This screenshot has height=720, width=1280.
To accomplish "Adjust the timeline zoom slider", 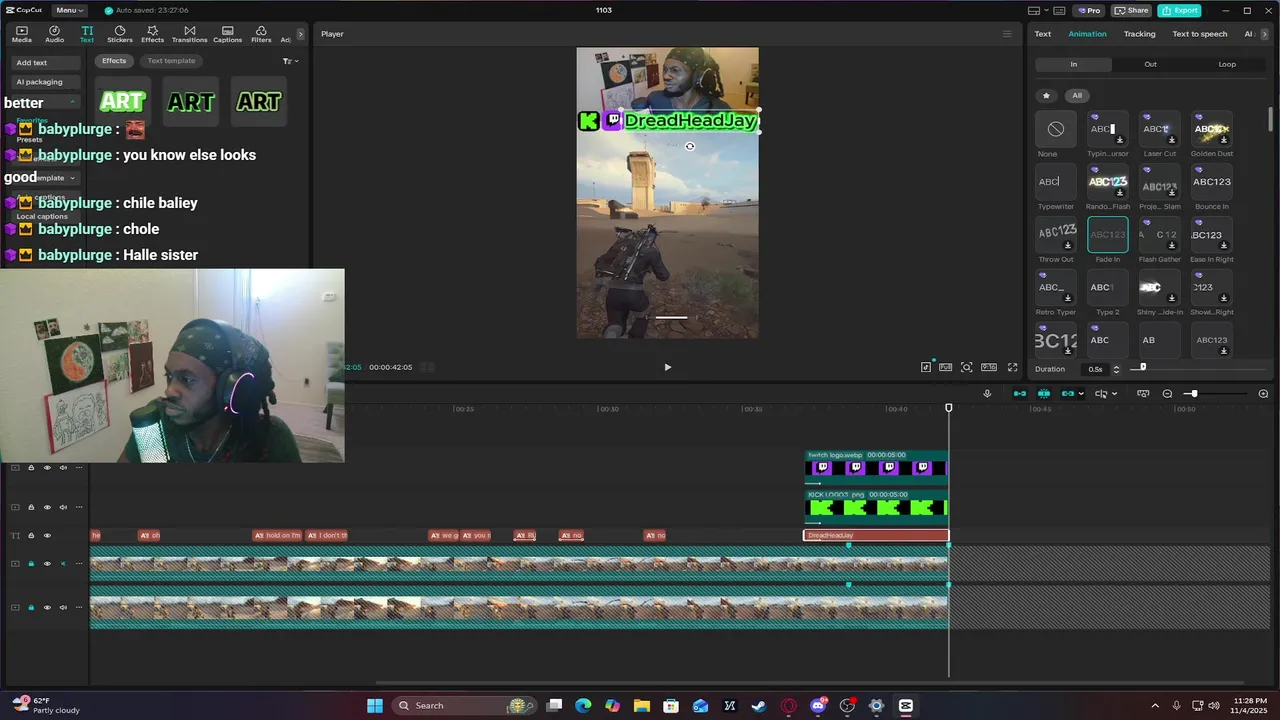I will 1193,394.
